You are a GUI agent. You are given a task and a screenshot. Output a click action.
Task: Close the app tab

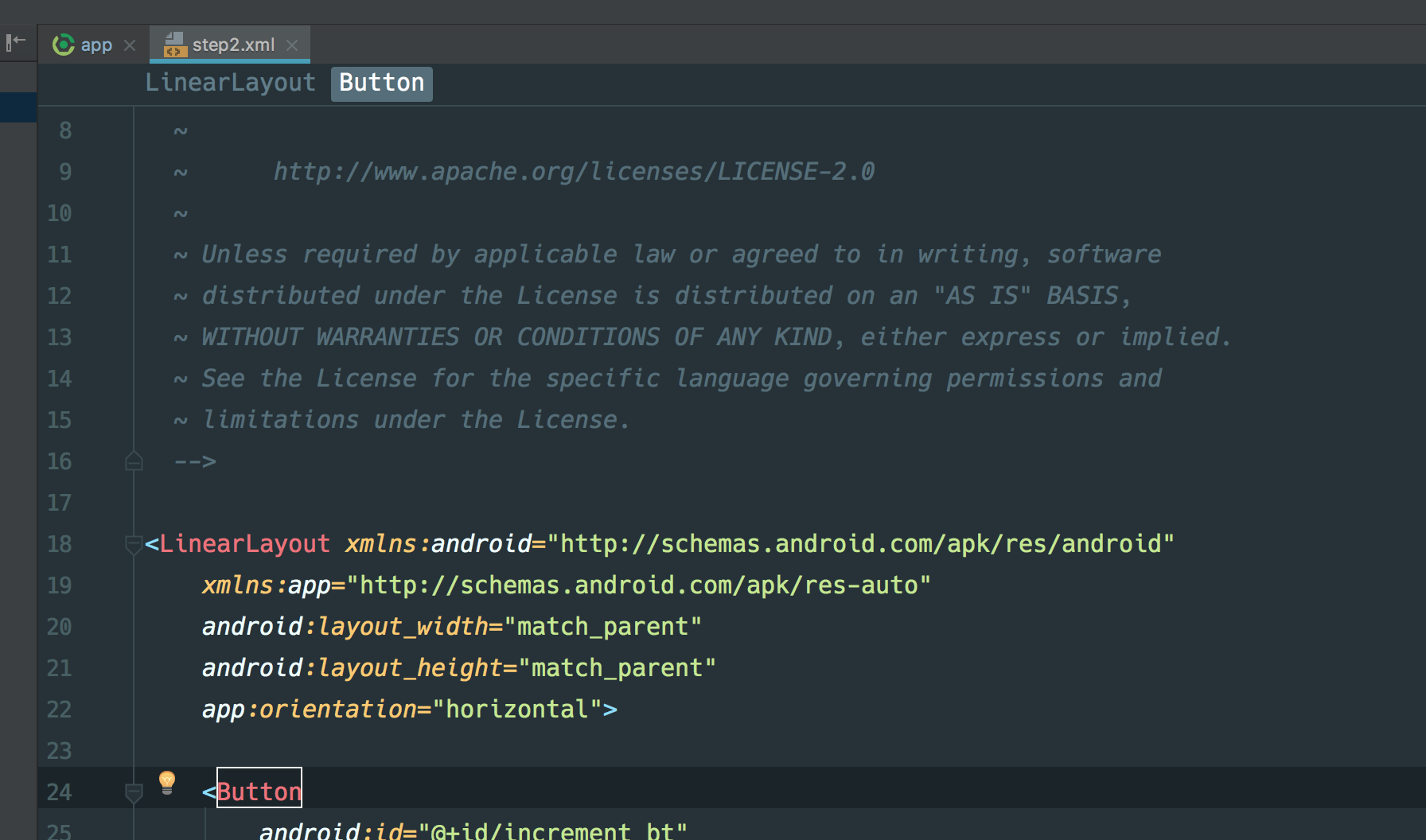click(130, 45)
